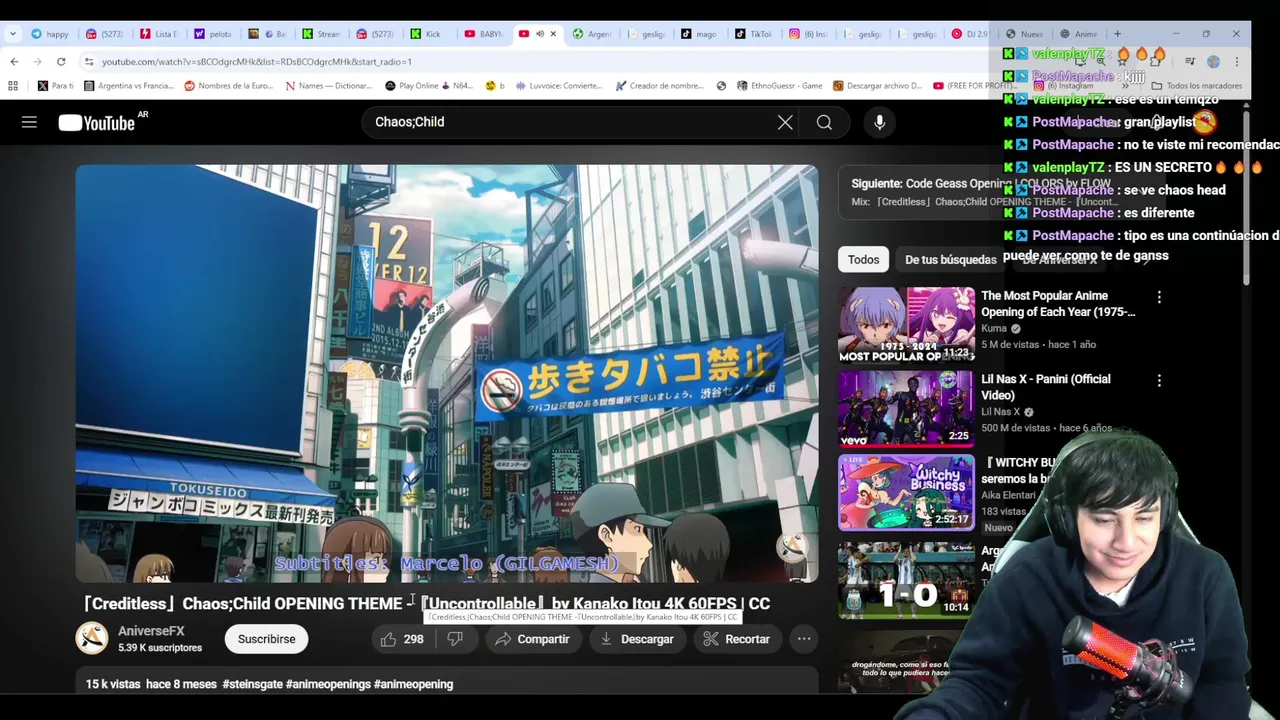
Task: Start voice search with the microphone
Action: point(879,122)
